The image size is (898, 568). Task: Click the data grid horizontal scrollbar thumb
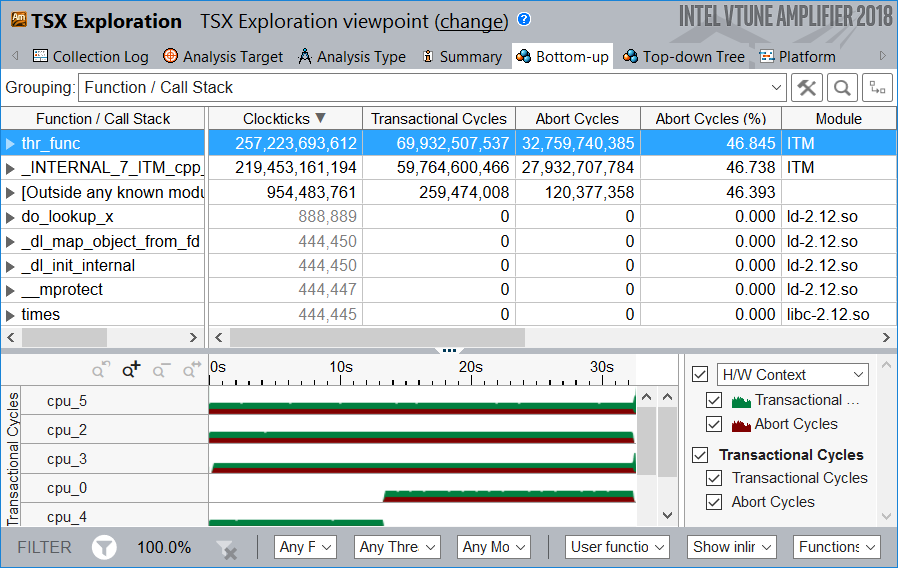[x=377, y=338]
